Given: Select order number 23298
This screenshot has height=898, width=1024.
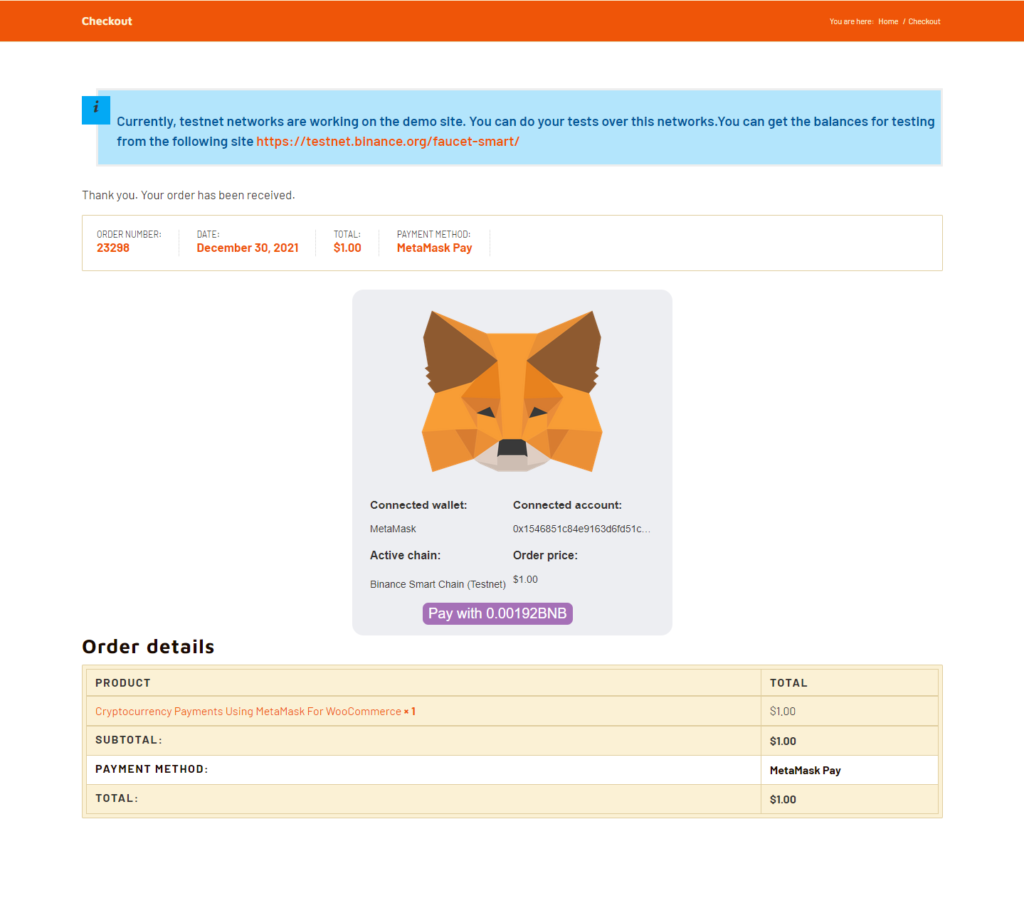Looking at the screenshot, I should pyautogui.click(x=113, y=248).
